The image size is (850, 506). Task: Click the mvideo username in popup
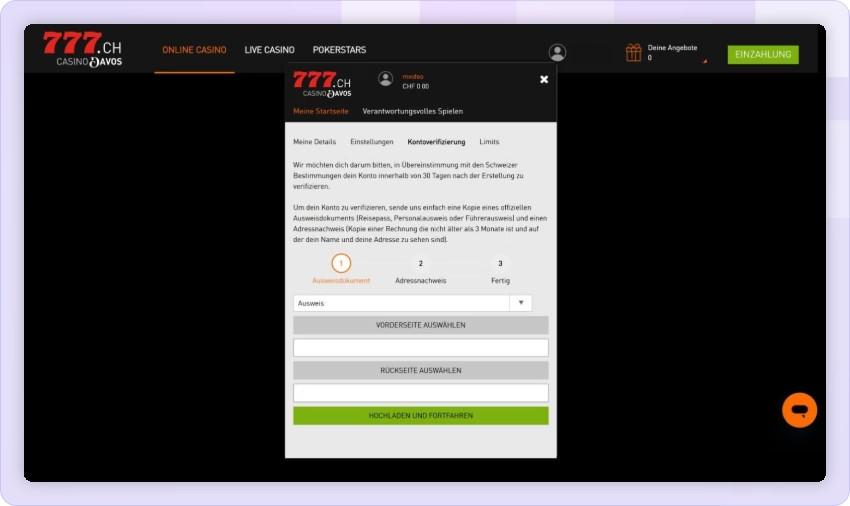413,76
